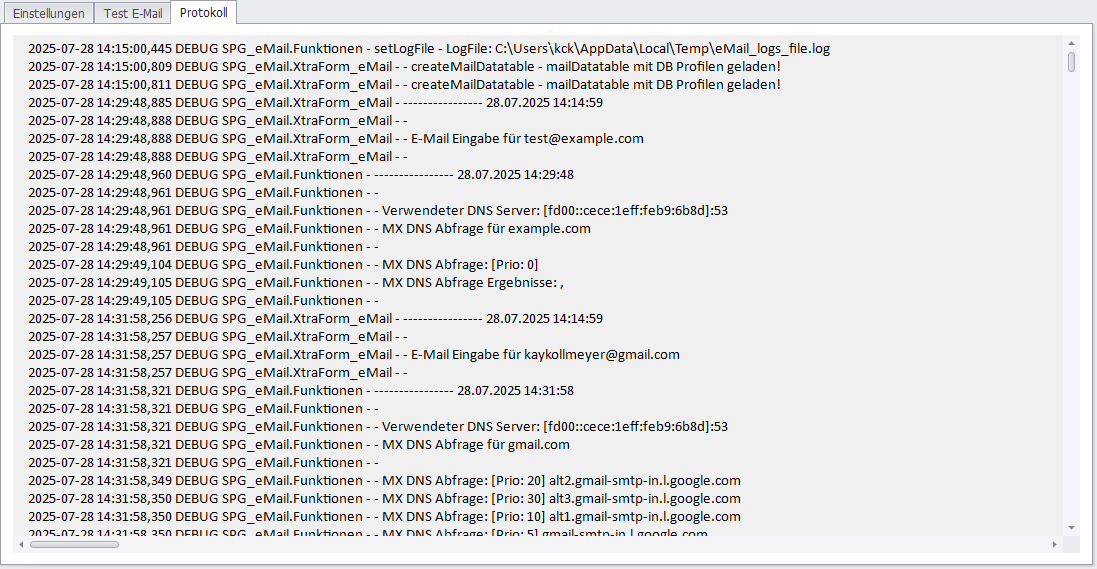The height and width of the screenshot is (569, 1097).
Task: Click the E-Mail Eingabe test@example.com line
Action: coord(335,138)
